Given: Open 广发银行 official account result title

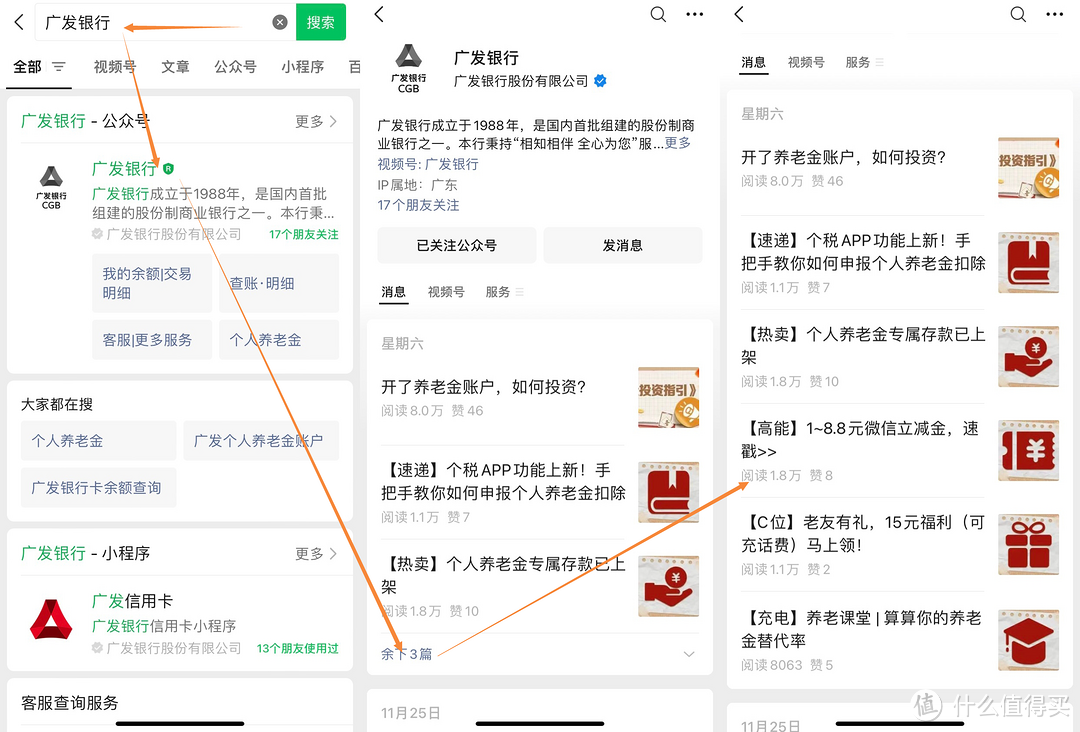Looking at the screenshot, I should coord(125,169).
